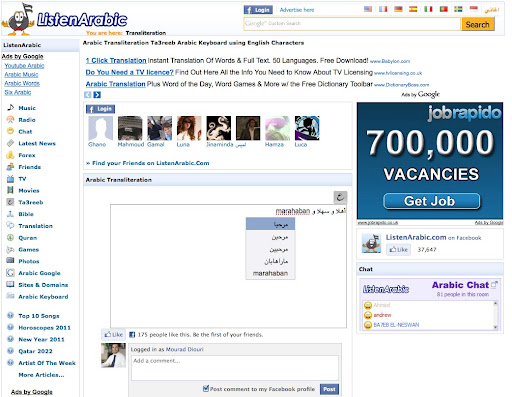This screenshot has height=397, width=512.
Task: Click the ListenArabic mascot logo
Action: [18, 19]
